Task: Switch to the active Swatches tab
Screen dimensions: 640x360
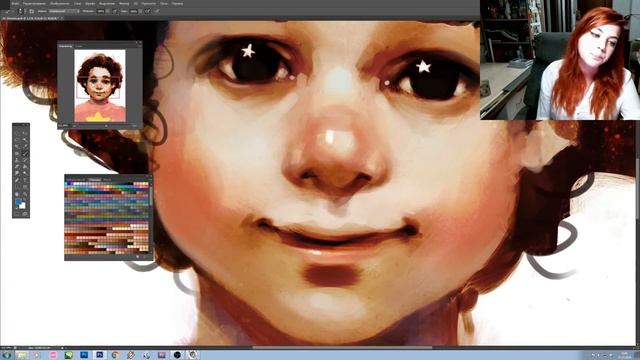Action: (95, 179)
